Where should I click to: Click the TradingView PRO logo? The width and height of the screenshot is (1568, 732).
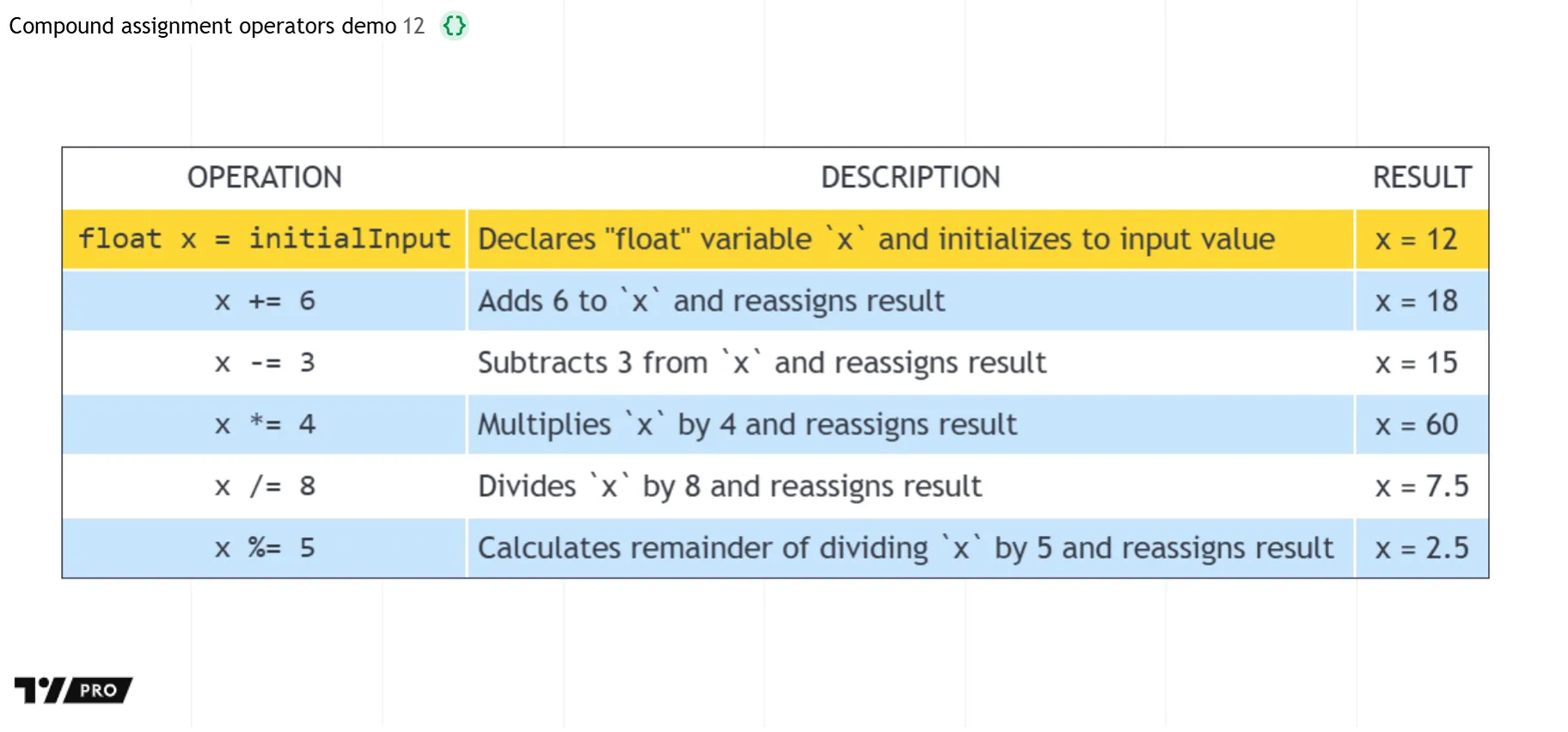click(73, 690)
